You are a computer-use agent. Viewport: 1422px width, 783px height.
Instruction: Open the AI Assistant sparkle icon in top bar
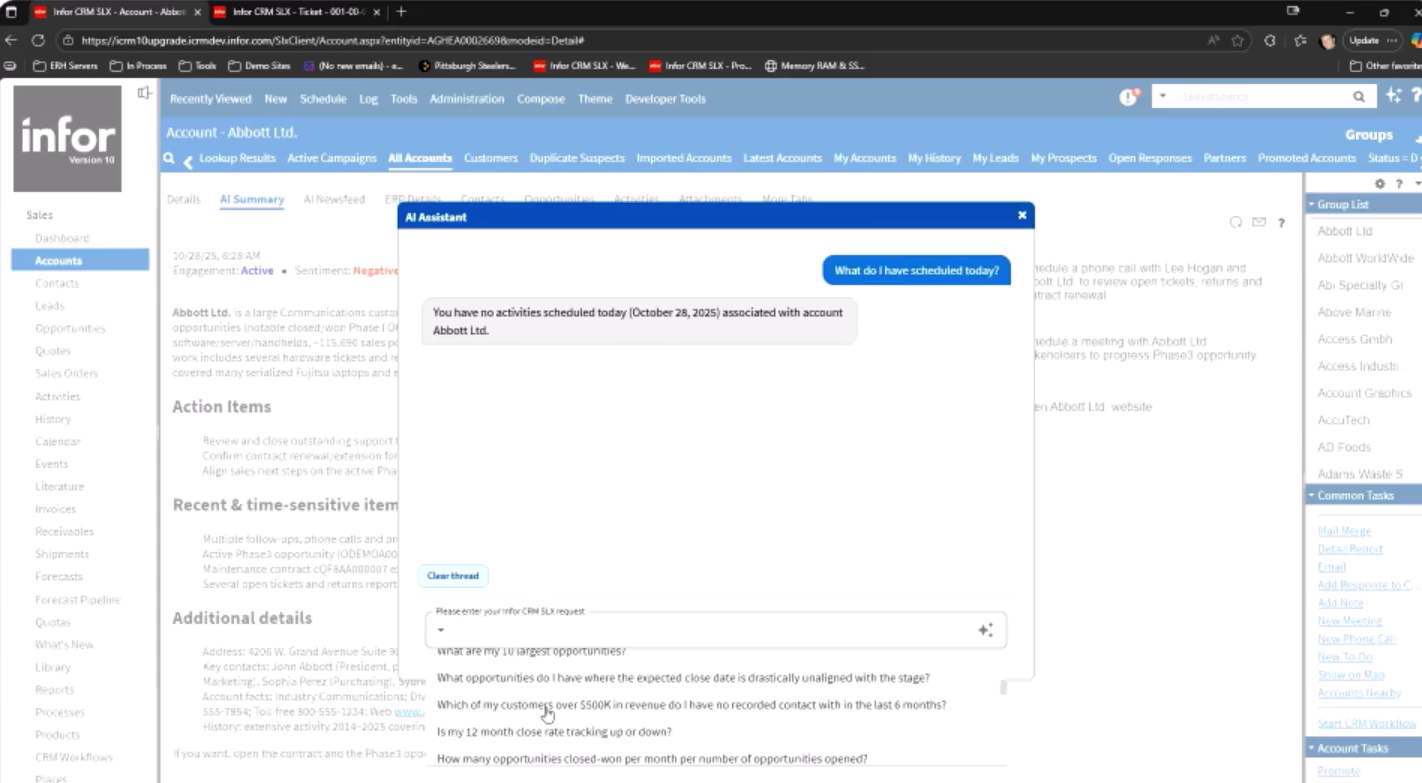[x=1394, y=96]
